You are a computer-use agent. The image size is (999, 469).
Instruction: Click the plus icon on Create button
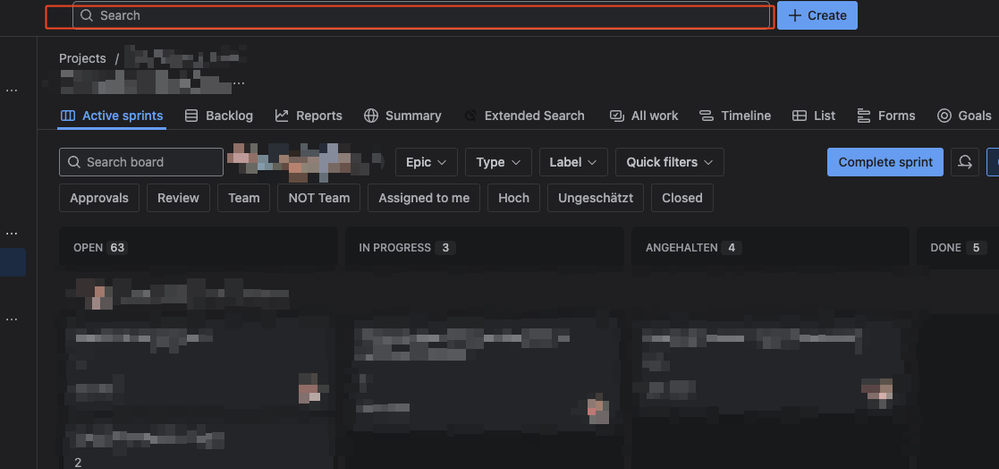point(794,15)
